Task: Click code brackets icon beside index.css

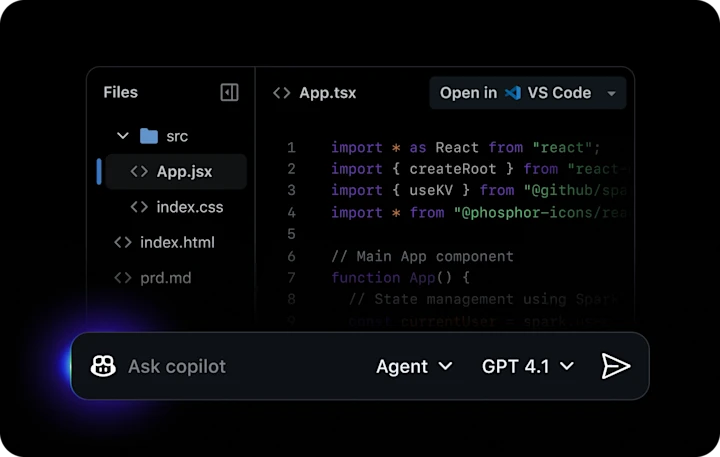Action: 139,207
